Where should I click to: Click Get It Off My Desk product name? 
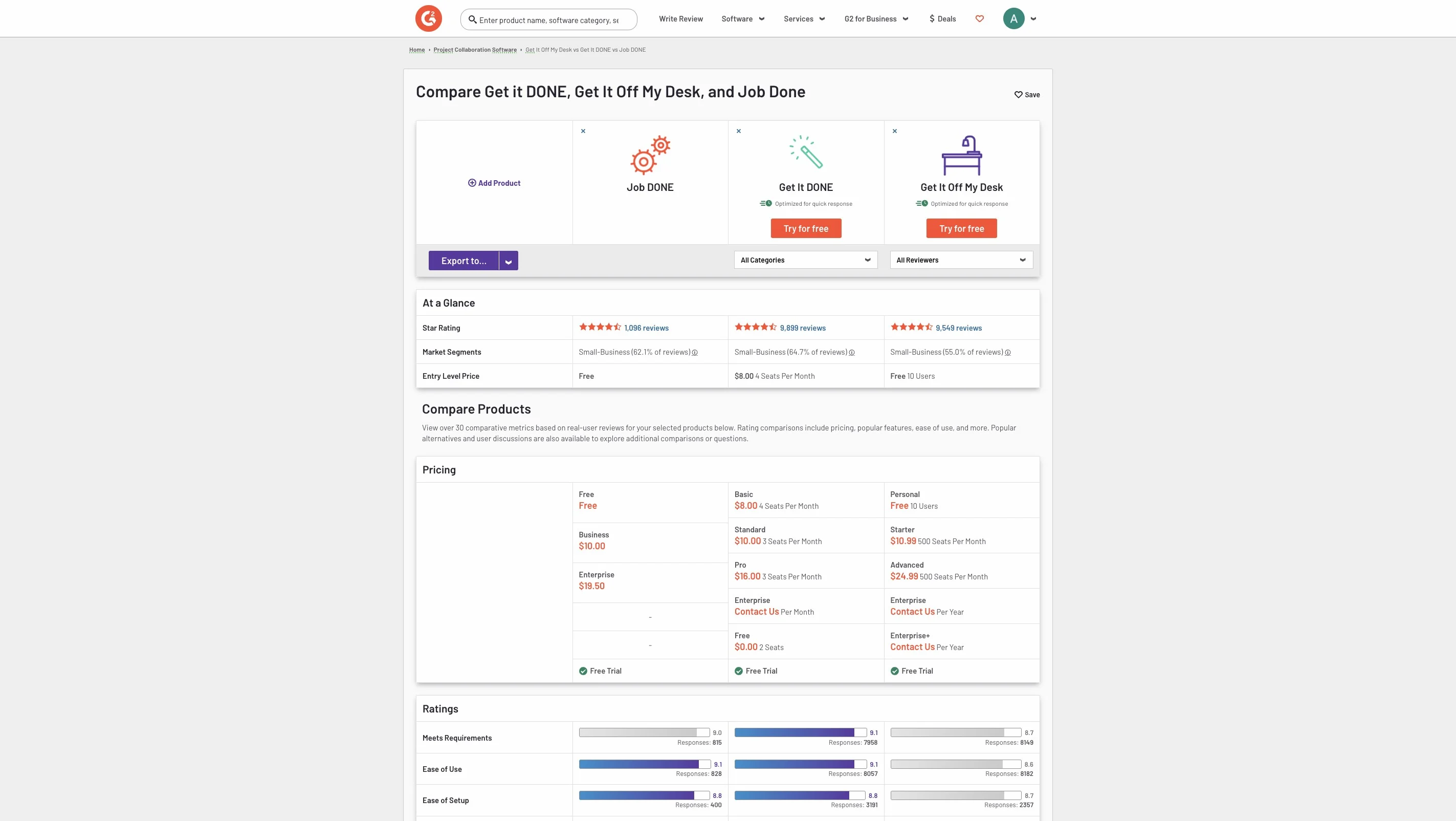tap(961, 187)
